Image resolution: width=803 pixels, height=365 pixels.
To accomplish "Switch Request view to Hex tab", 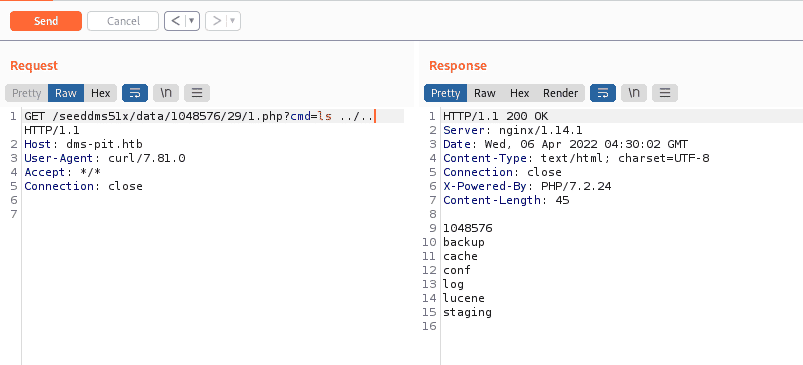I will [100, 93].
